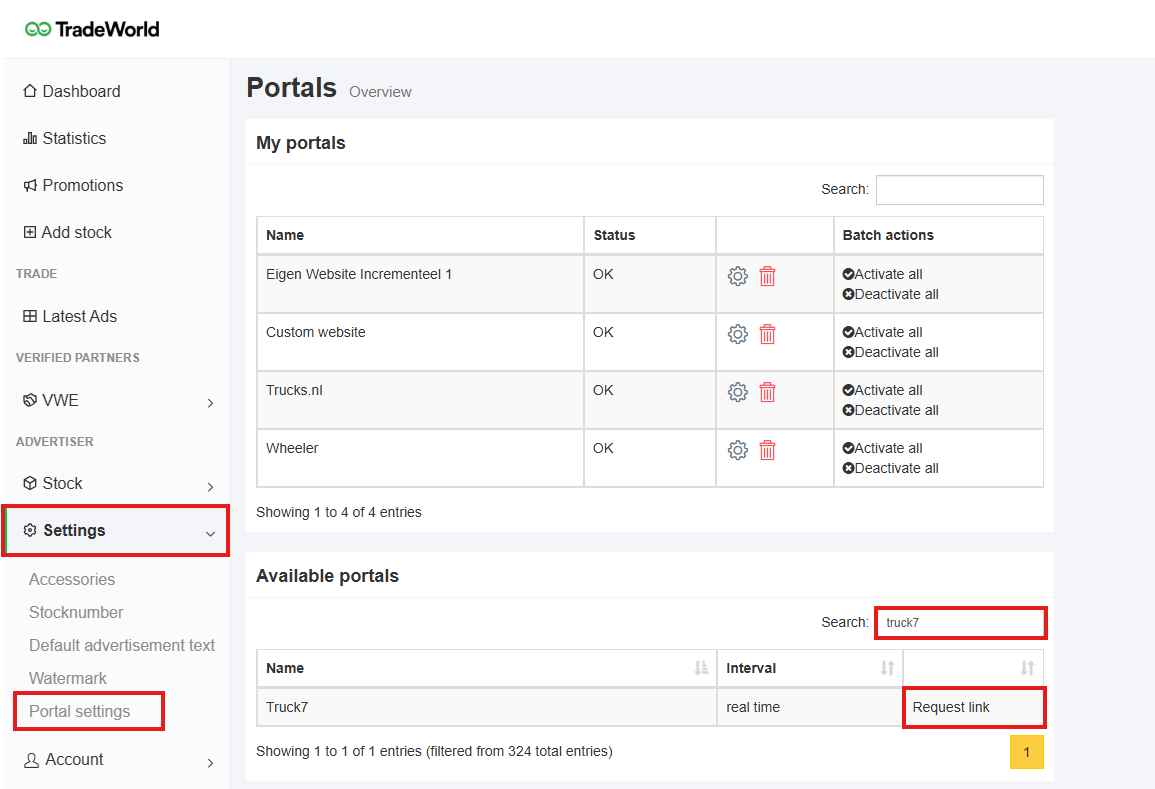Deactivate all for Trucks.nl portal
The height and width of the screenshot is (789, 1155).
click(890, 410)
